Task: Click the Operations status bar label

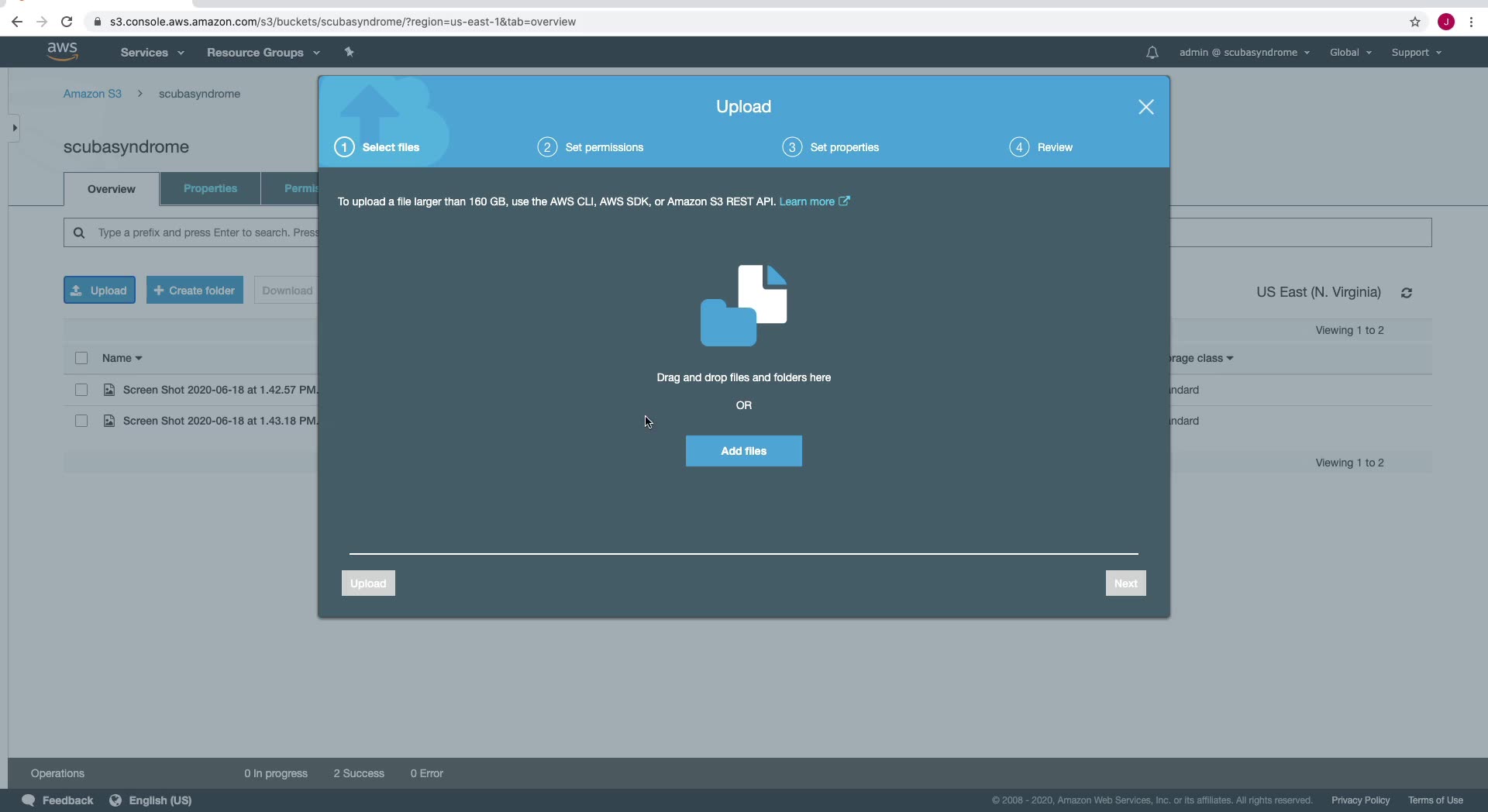Action: [57, 773]
